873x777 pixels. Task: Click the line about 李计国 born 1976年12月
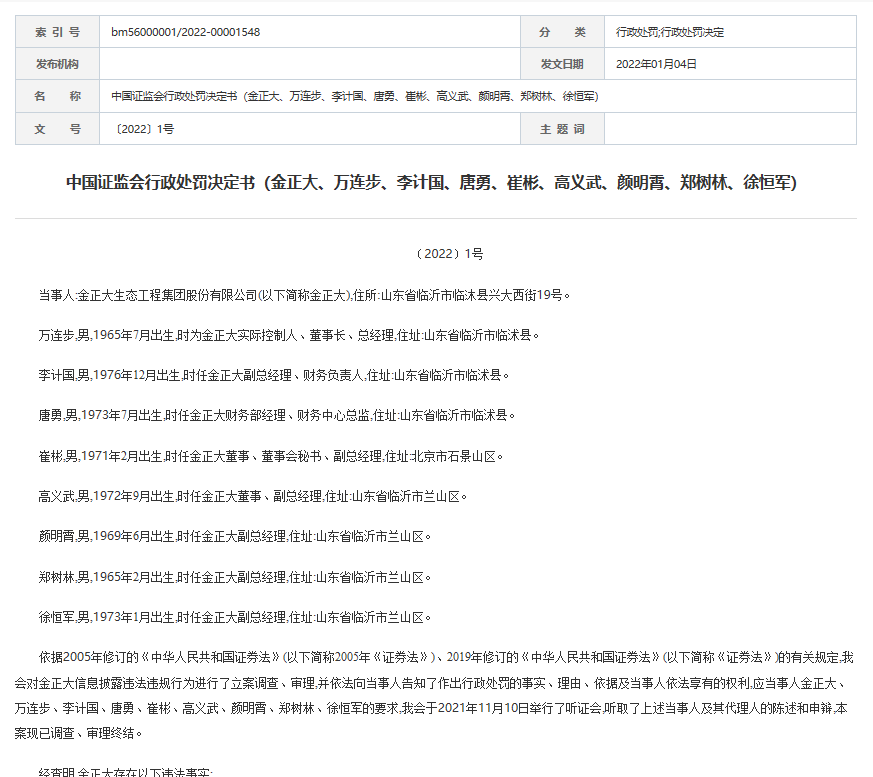(273, 375)
